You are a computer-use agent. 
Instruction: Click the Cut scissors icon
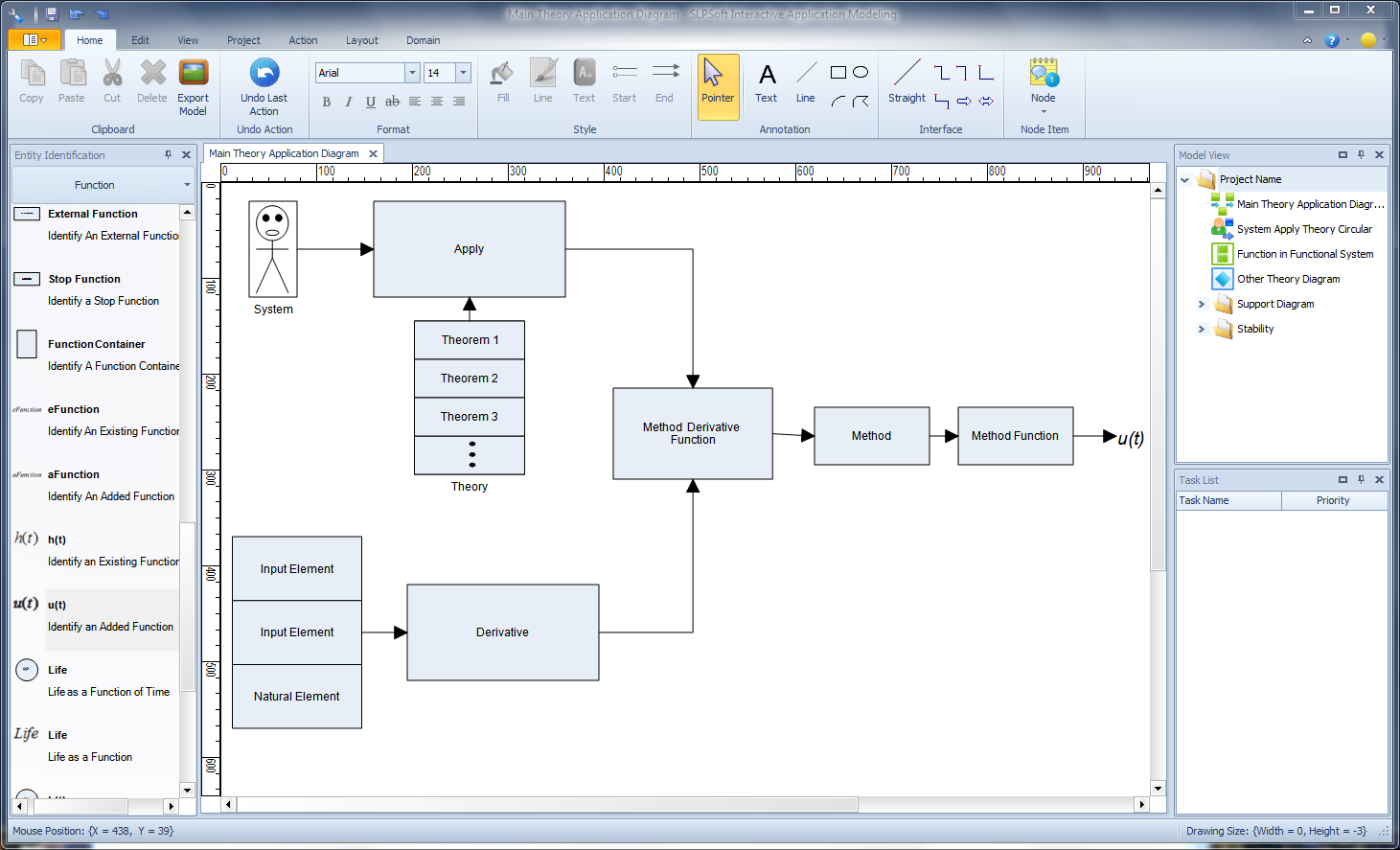[x=112, y=73]
